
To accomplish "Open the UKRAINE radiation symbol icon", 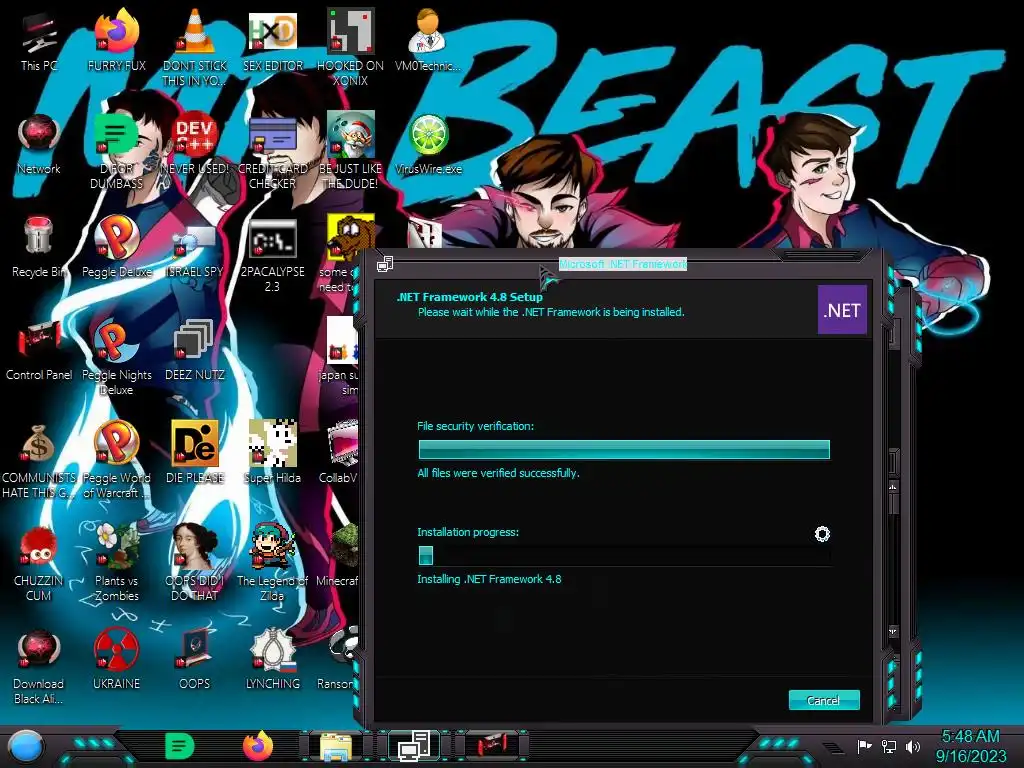I will pos(116,649).
